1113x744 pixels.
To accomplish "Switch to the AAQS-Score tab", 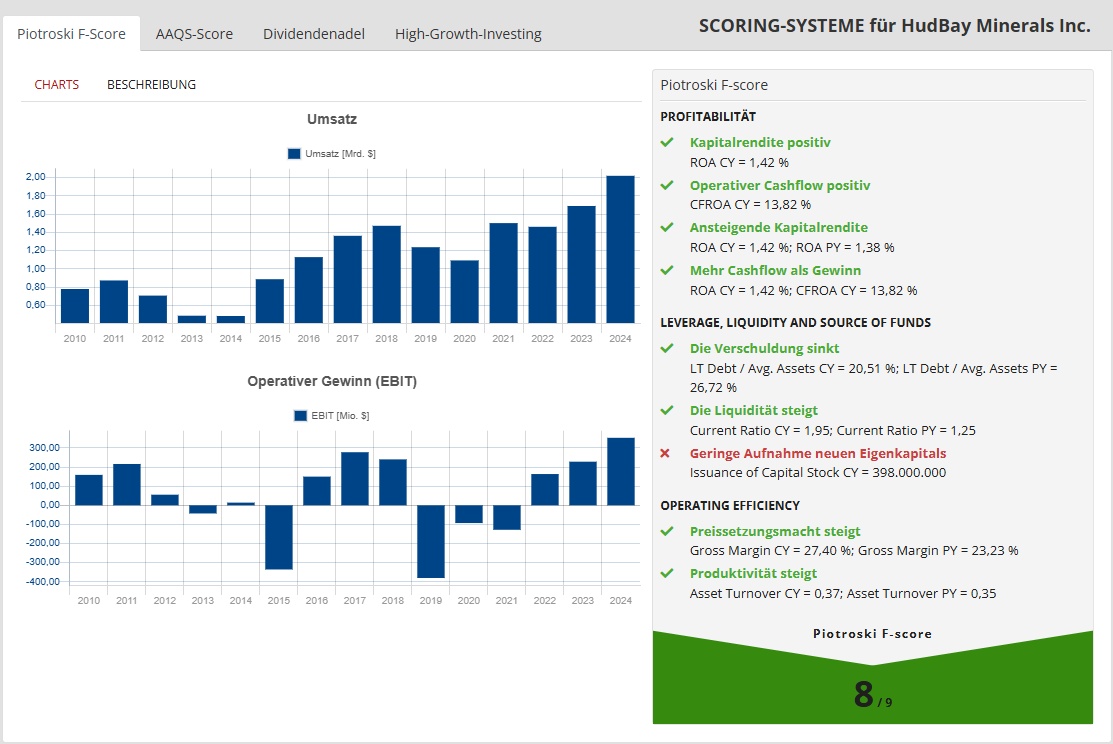I will (194, 34).
